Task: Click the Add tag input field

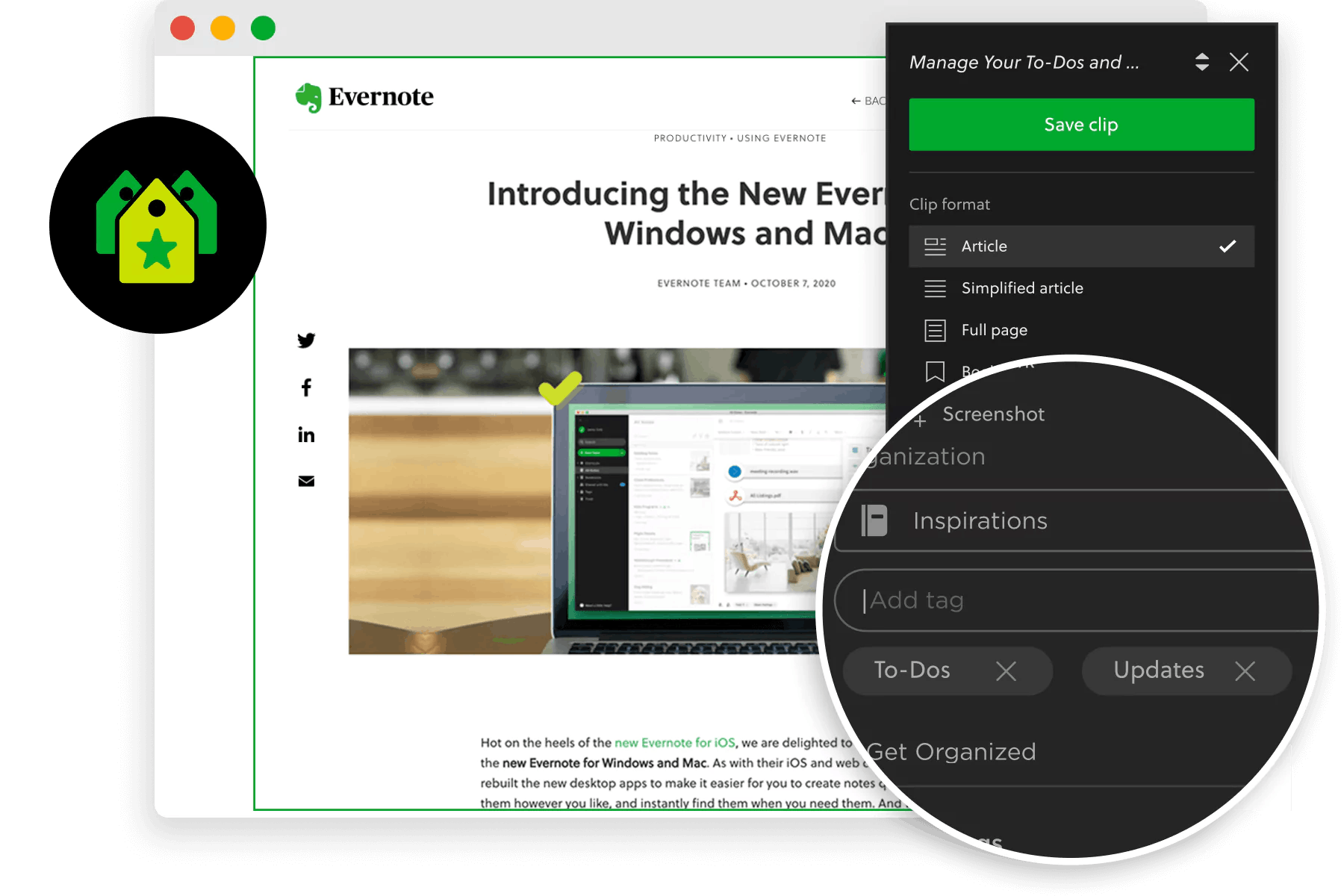Action: (1075, 600)
